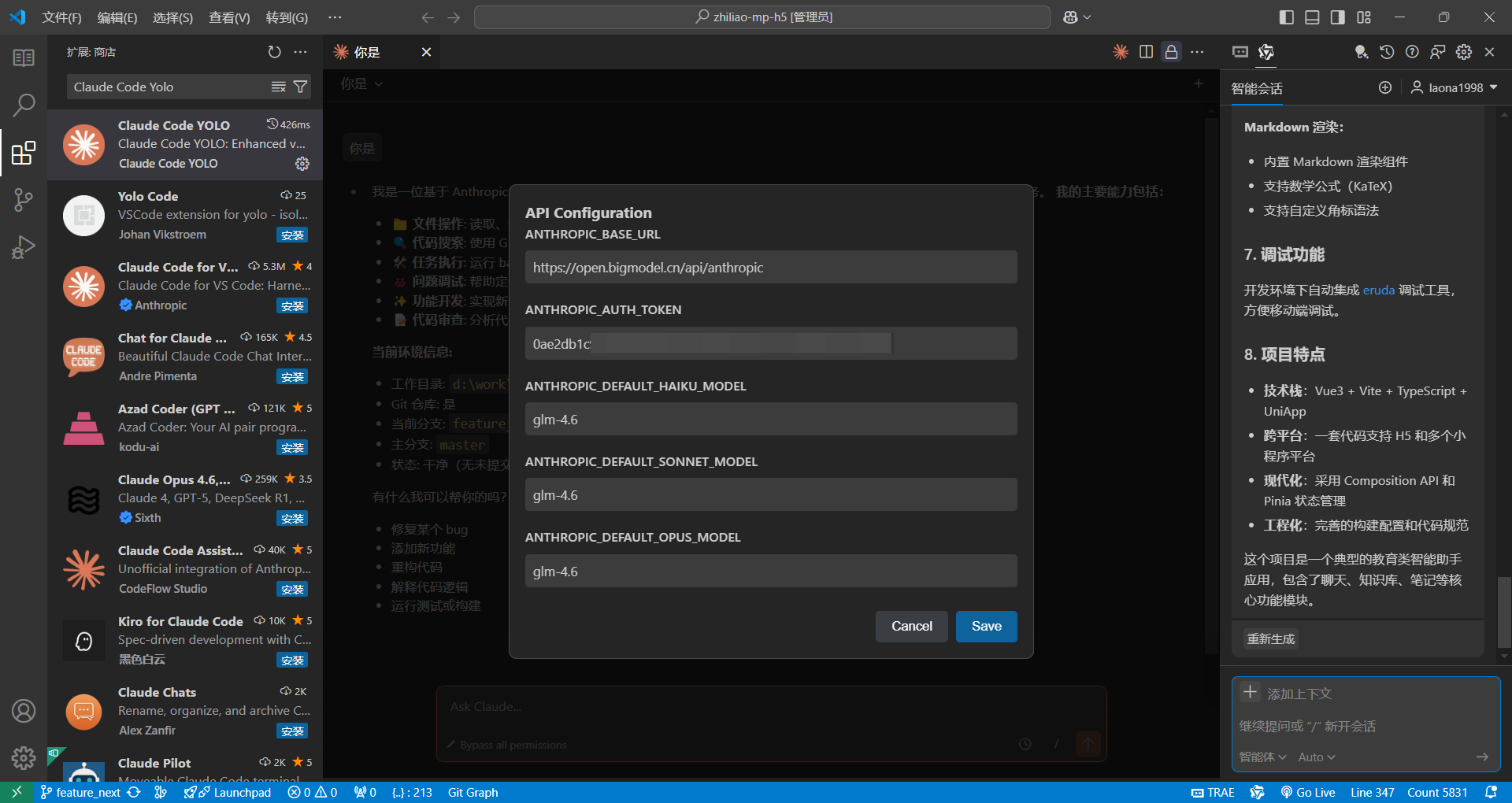Image resolution: width=1512 pixels, height=803 pixels.
Task: Click the Claude spark icon in editor toolbar
Action: click(1121, 52)
